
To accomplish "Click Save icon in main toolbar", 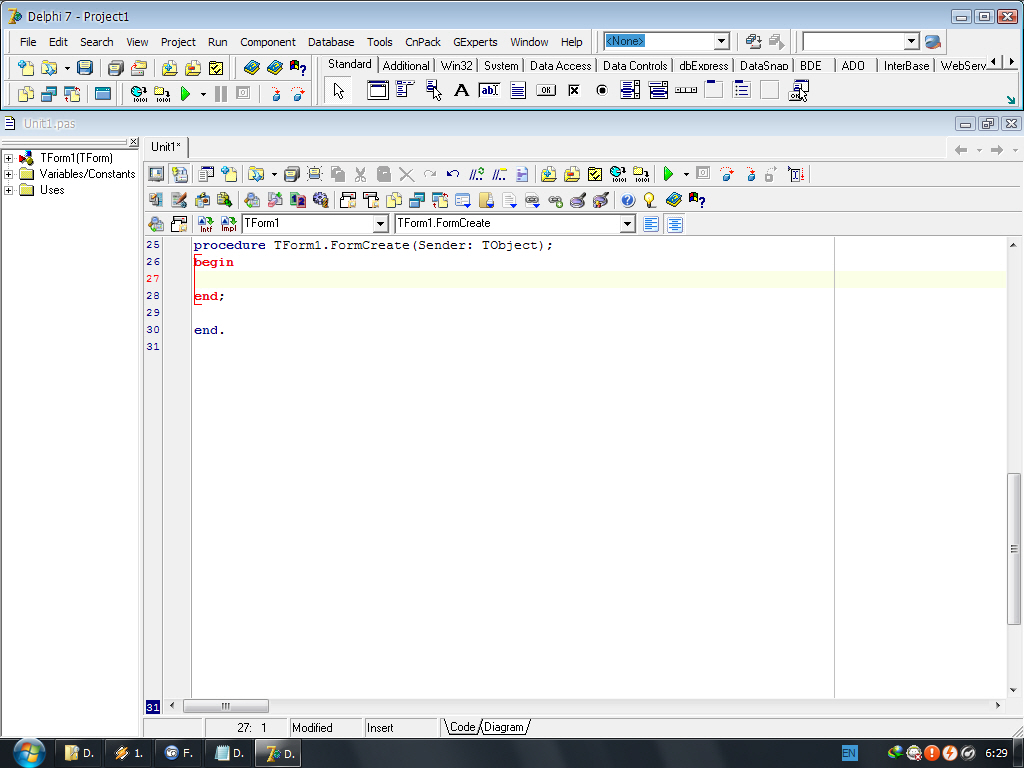I will coord(85,67).
